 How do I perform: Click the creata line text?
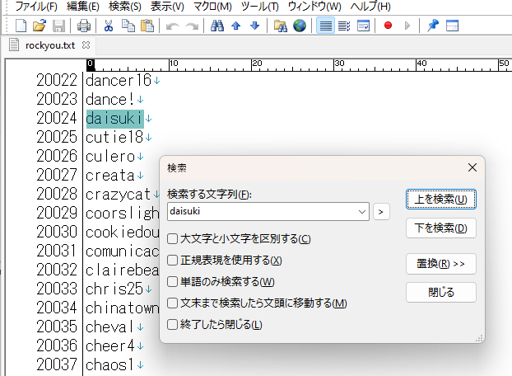(110, 175)
